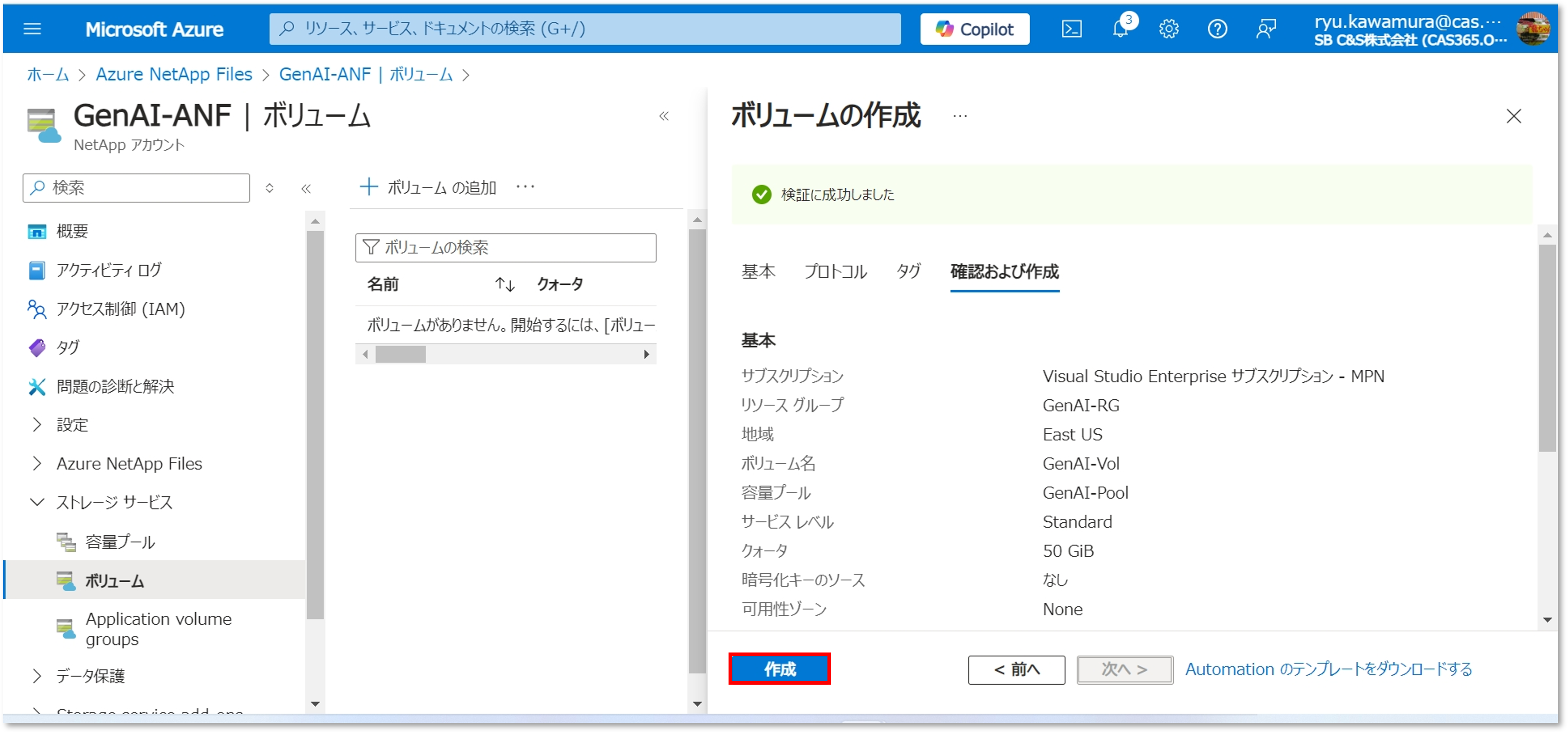
Task: Switch to the タグ tab
Action: [x=908, y=271]
